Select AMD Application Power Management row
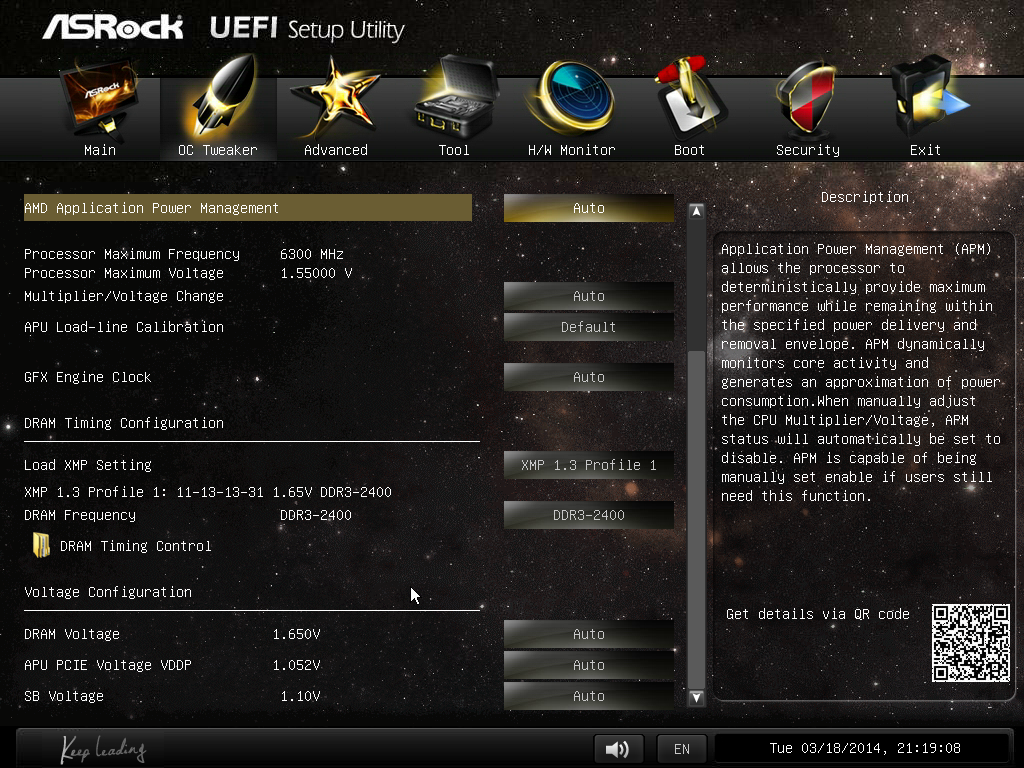The image size is (1024, 768). tap(248, 208)
